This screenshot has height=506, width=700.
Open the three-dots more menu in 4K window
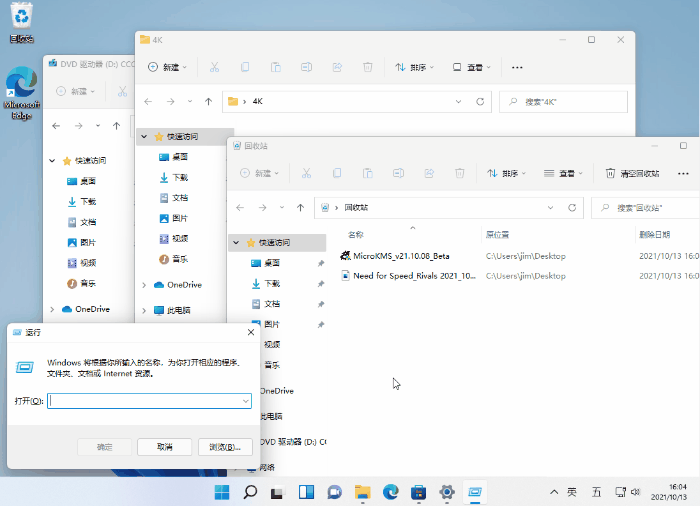pyautogui.click(x=517, y=67)
